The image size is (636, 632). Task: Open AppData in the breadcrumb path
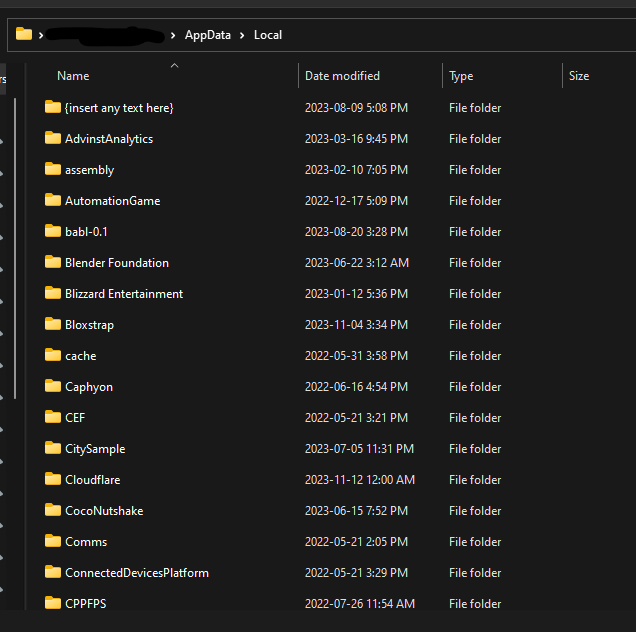(208, 35)
